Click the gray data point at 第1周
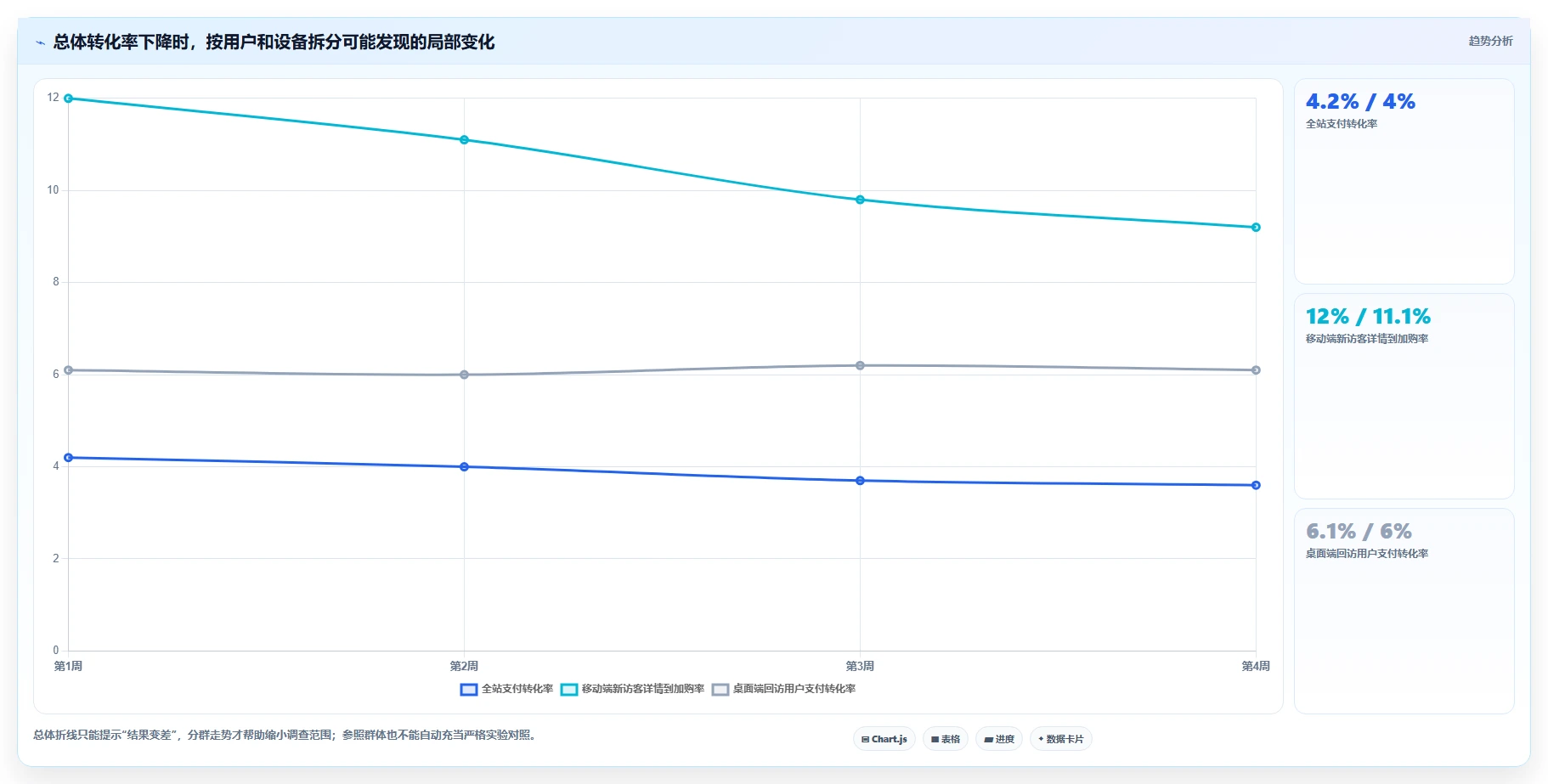The image size is (1548, 784). 69,370
